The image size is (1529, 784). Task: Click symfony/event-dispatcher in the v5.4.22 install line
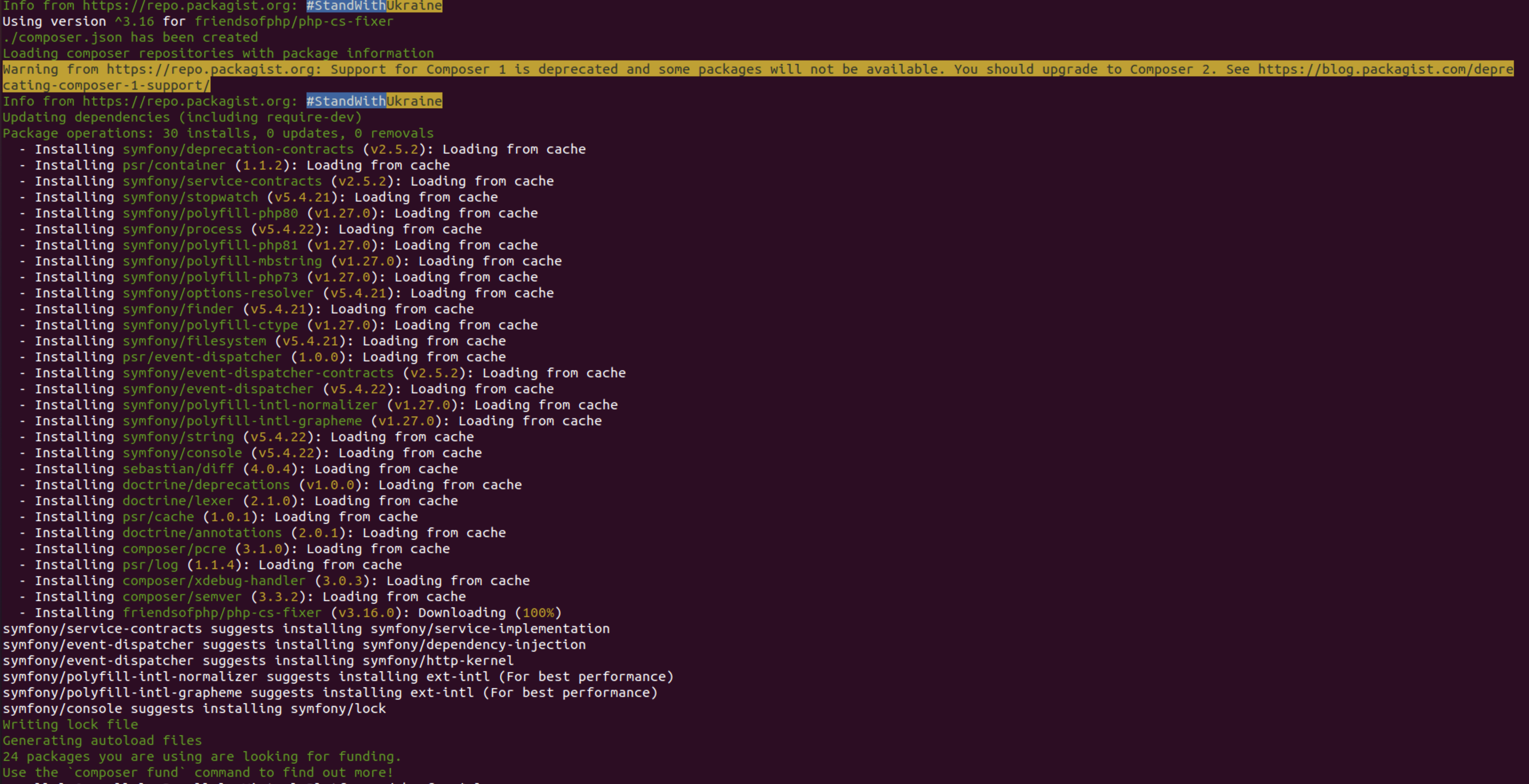coord(218,390)
